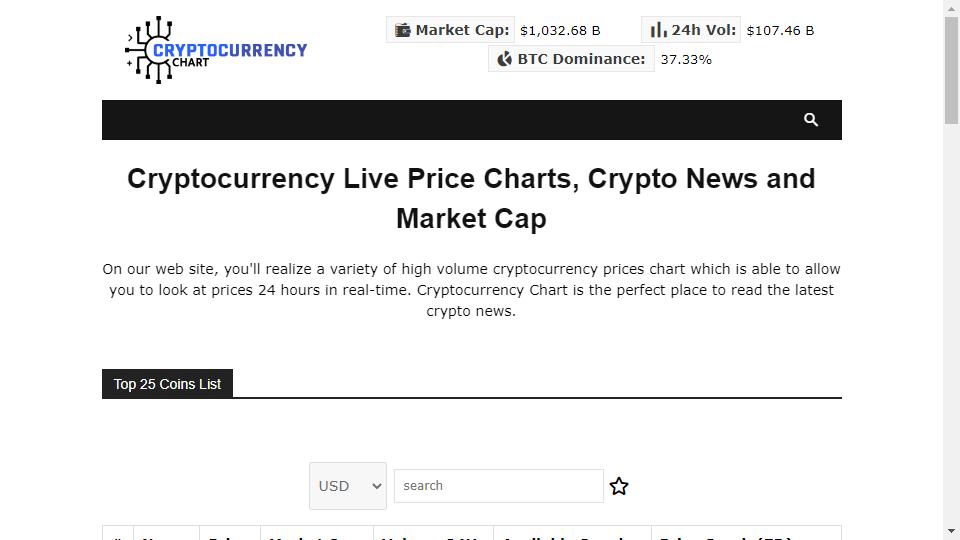Click the Cryptocurrency Chart logo

pos(216,50)
